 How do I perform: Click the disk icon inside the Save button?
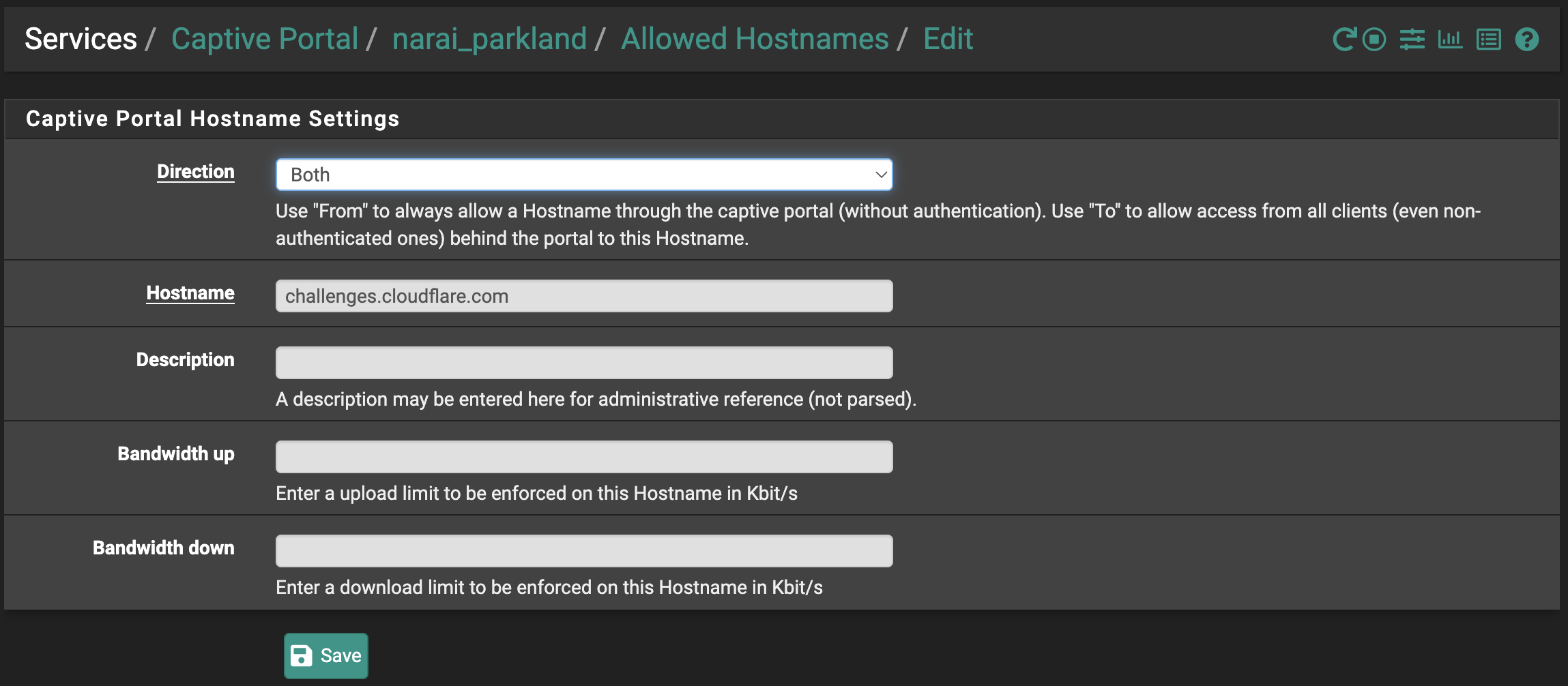[x=301, y=655]
